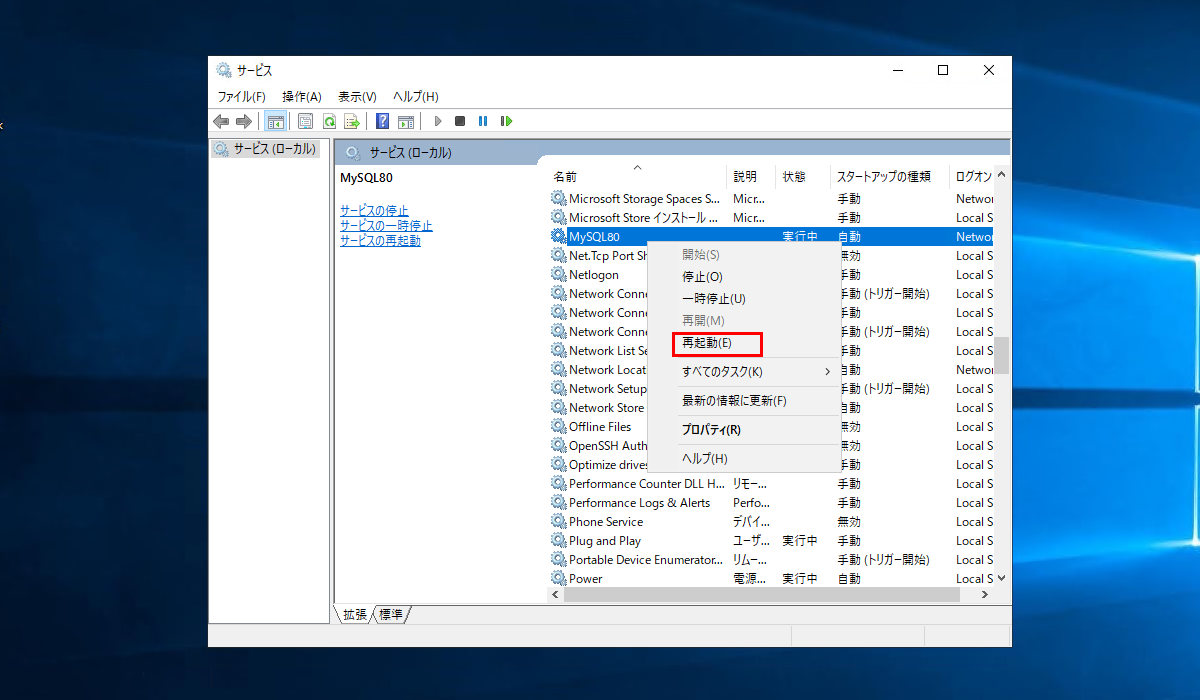Click the gear icon beside Optimize drives

tap(558, 465)
